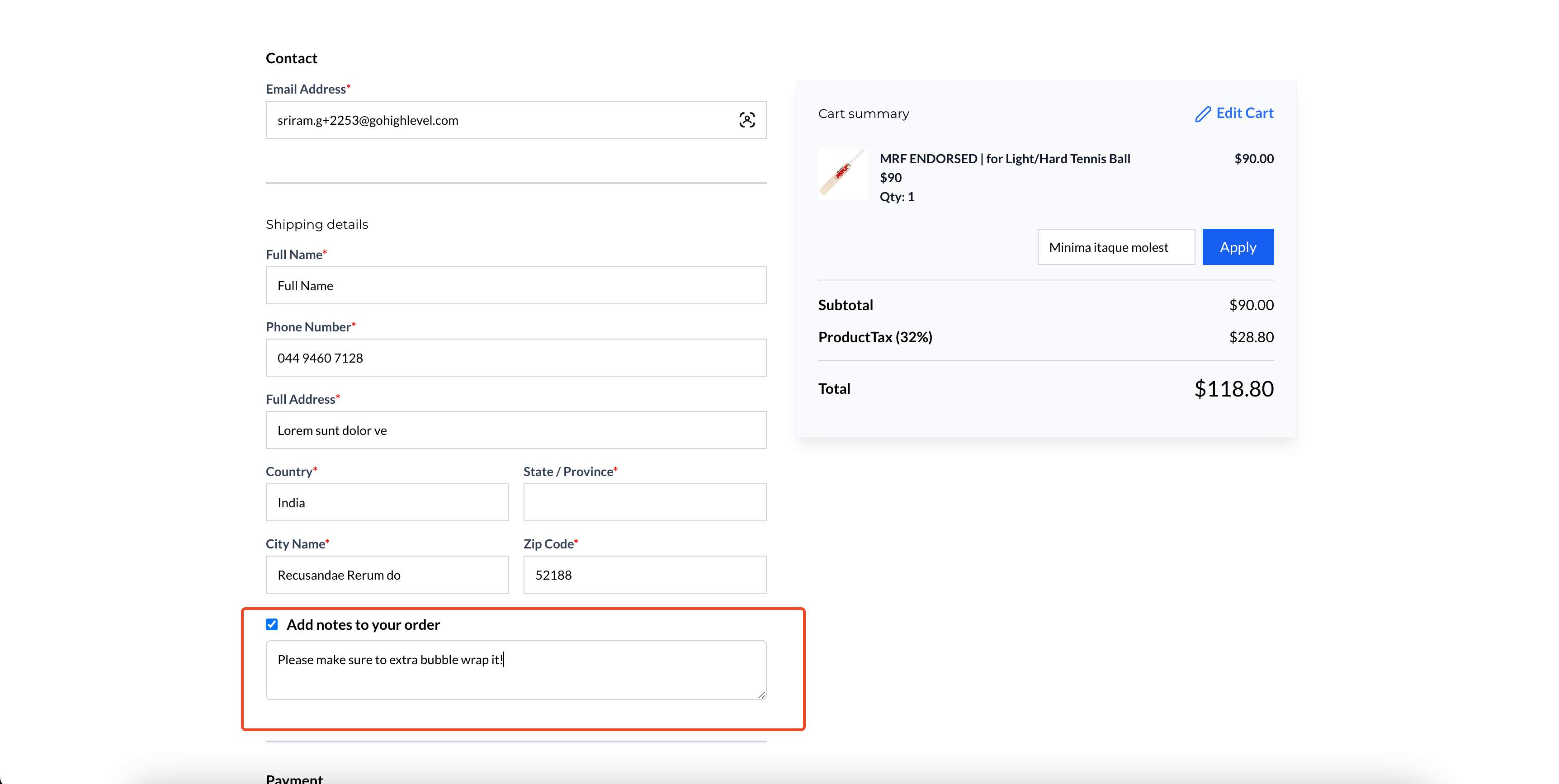Click the pencil icon beside Edit Cart

(x=1203, y=114)
